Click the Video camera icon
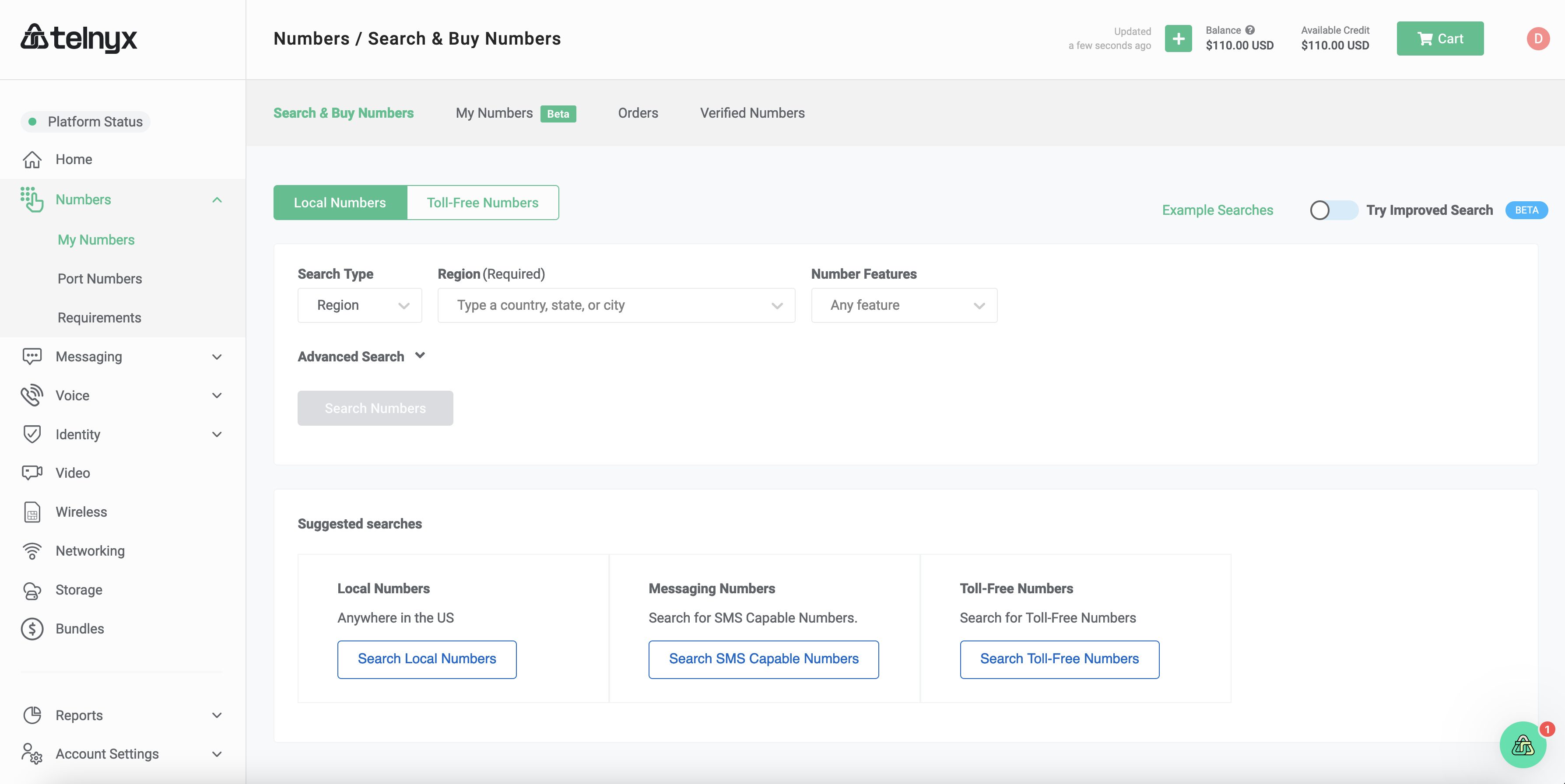 (x=32, y=472)
